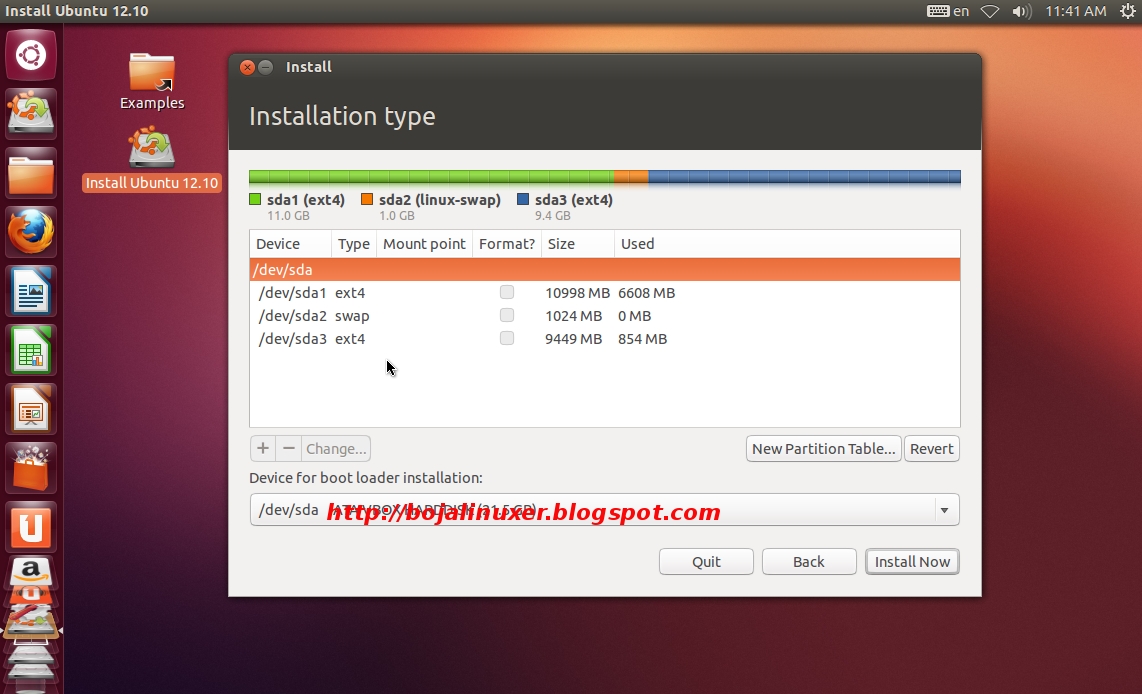Click the 854 MB used cell
This screenshot has height=694, width=1142.
tap(642, 339)
